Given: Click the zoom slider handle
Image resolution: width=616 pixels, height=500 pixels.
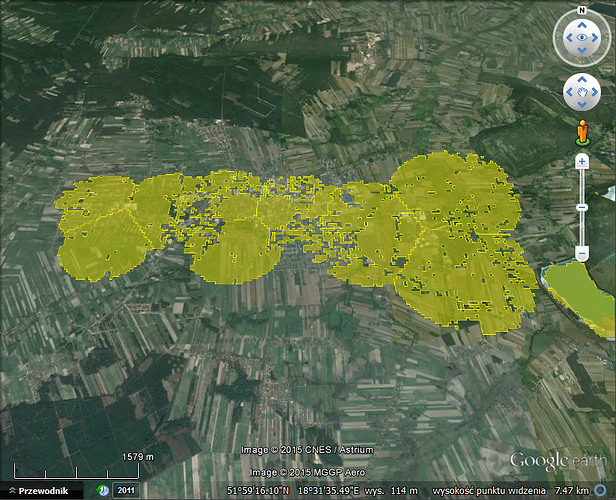Looking at the screenshot, I should 582,207.
